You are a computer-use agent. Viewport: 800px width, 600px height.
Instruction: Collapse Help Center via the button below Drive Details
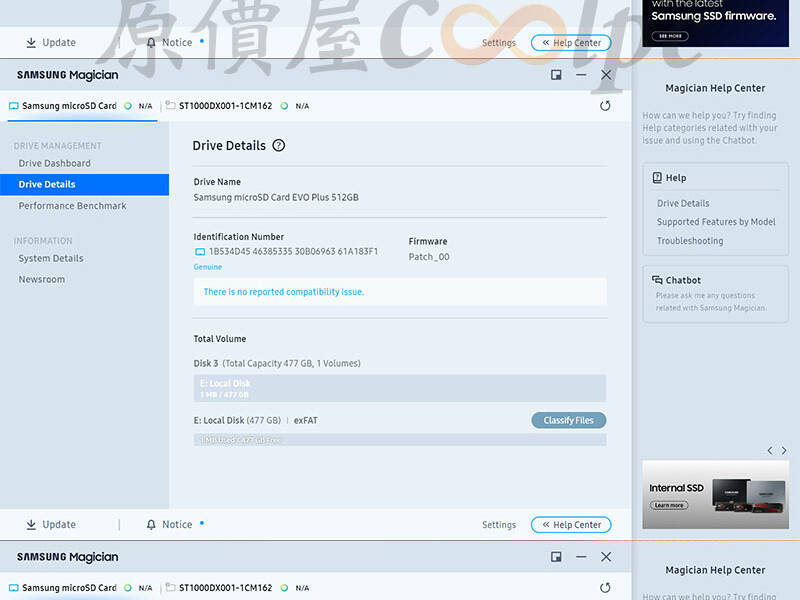pyautogui.click(x=571, y=524)
